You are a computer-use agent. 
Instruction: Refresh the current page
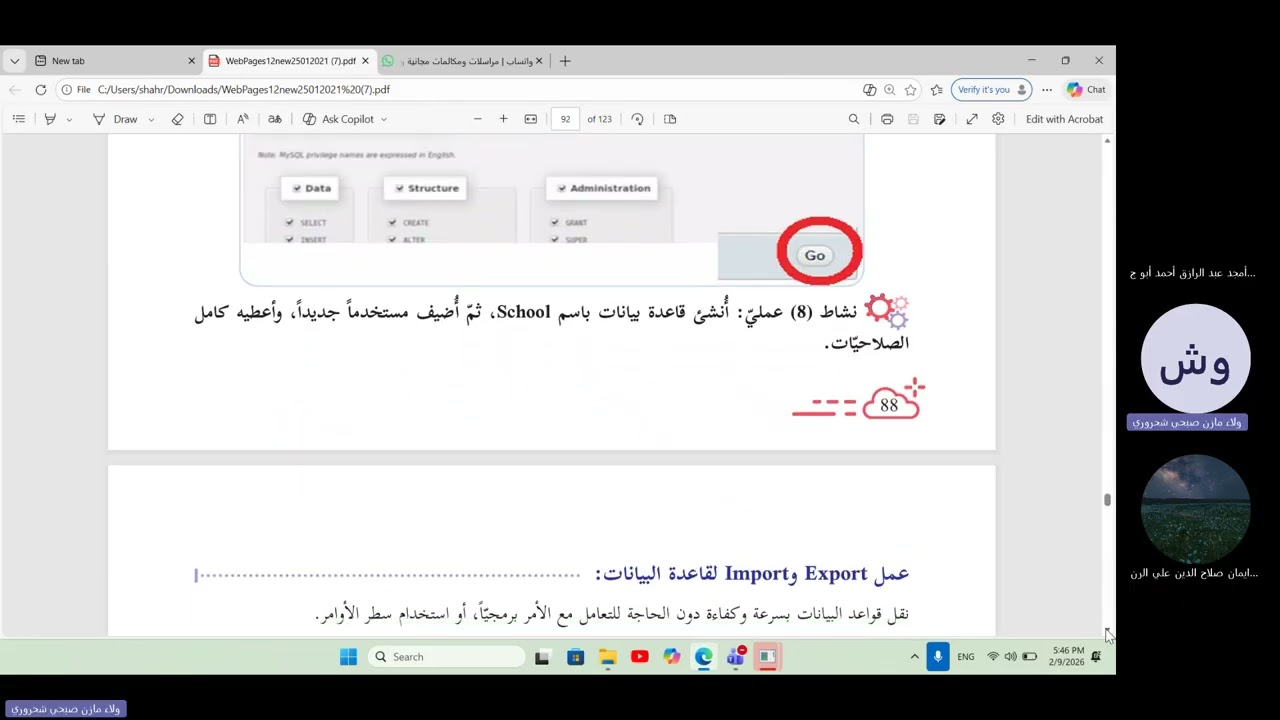40,89
